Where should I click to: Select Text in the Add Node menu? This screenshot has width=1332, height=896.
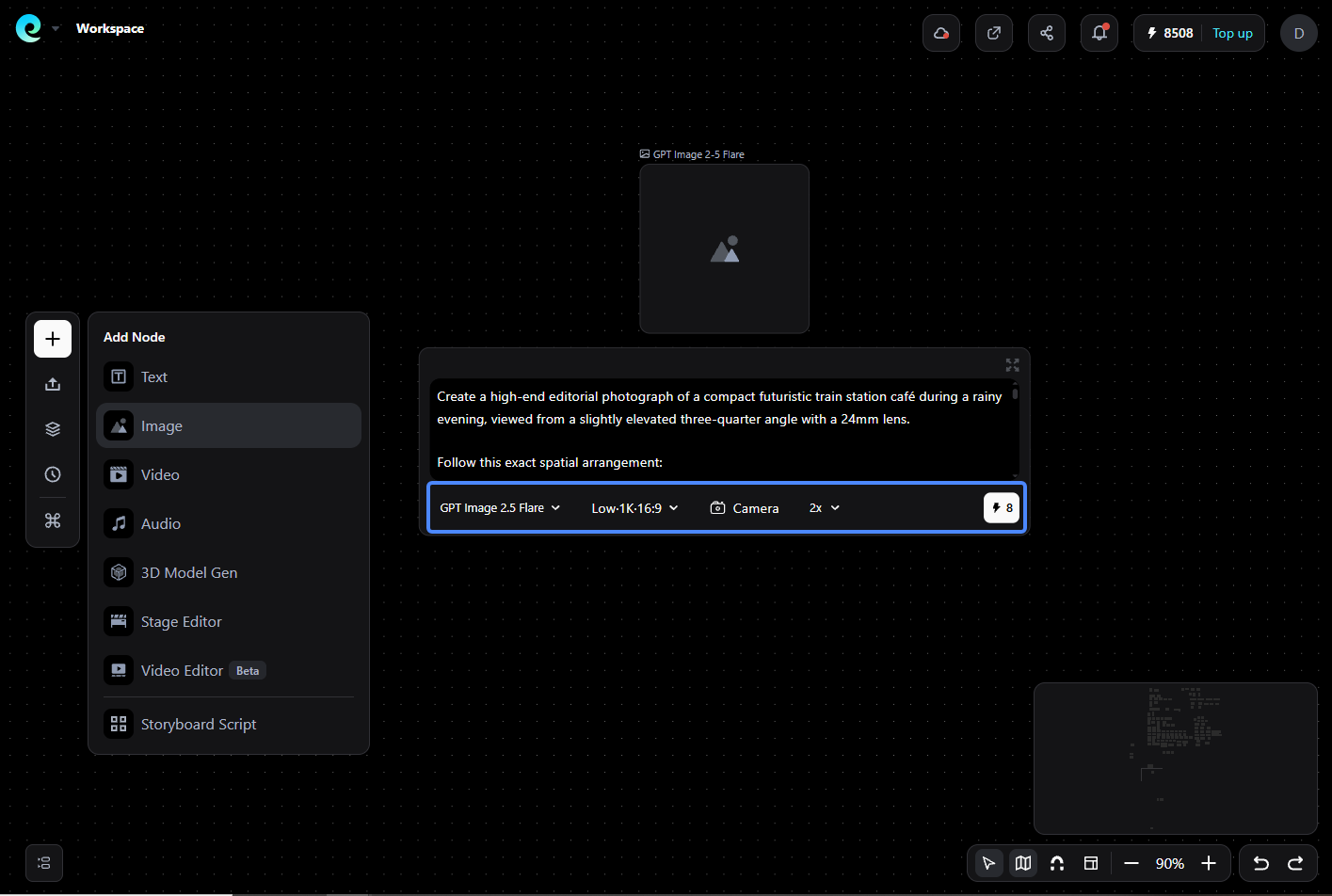pyautogui.click(x=229, y=376)
